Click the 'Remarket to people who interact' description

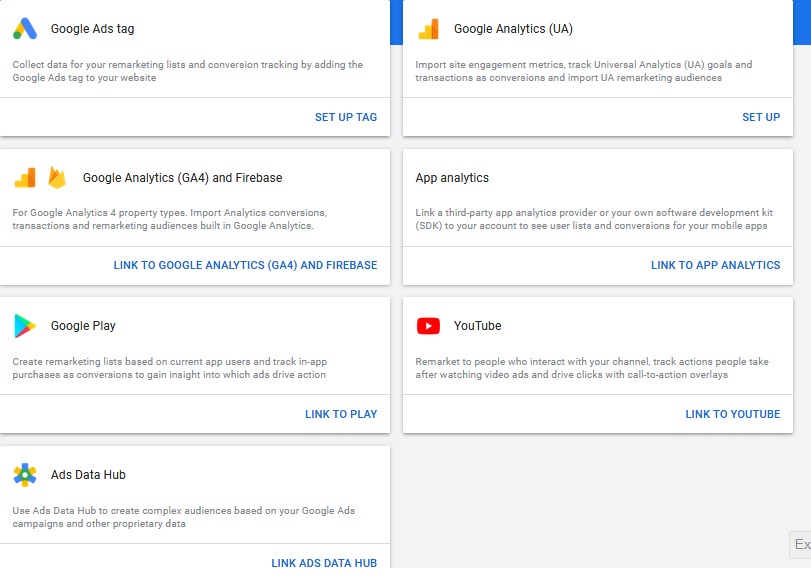click(x=592, y=368)
